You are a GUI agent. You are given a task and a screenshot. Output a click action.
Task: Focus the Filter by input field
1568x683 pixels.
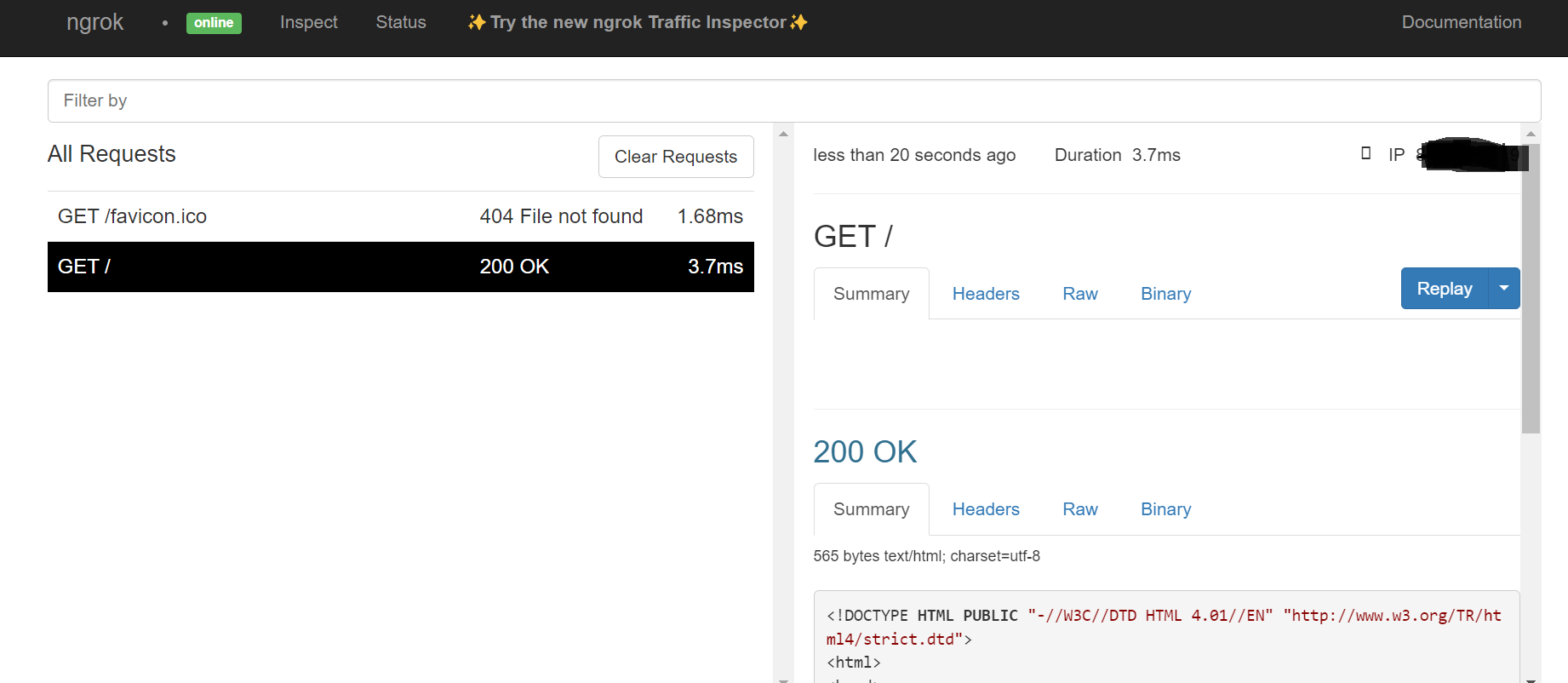click(x=793, y=100)
